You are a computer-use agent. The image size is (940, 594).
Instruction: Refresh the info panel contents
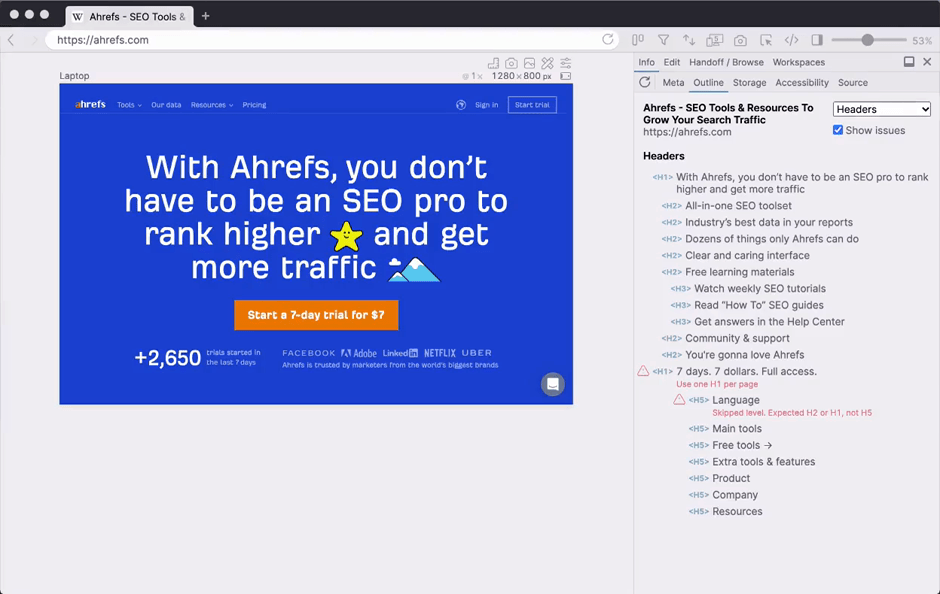point(644,82)
